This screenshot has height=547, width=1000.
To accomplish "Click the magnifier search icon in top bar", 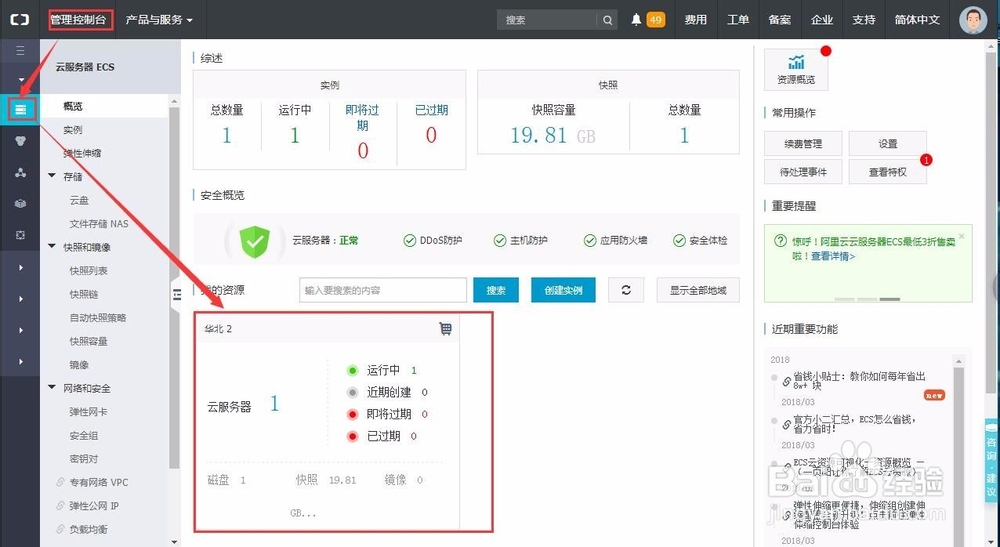I will [x=608, y=20].
